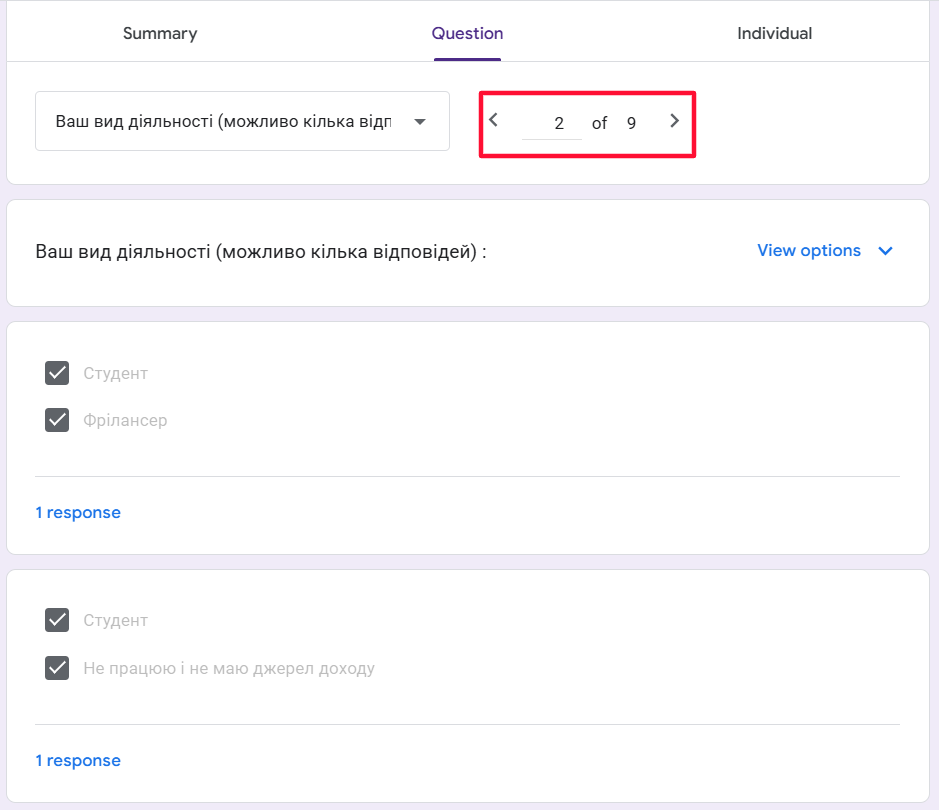Toggle Студент checkbox in the first response card
The image size is (939, 810).
pyautogui.click(x=57, y=373)
